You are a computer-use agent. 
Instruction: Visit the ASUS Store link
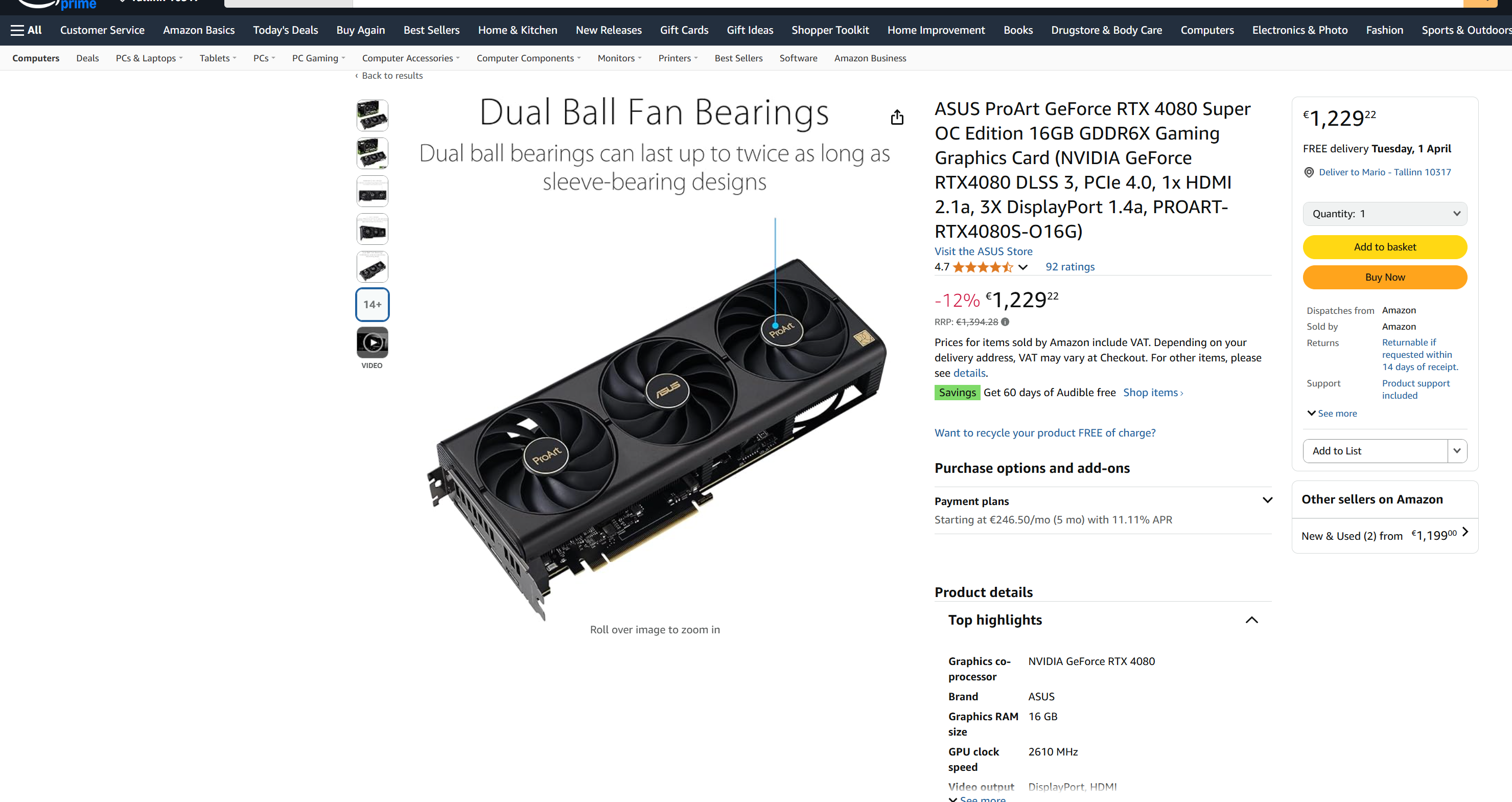click(983, 251)
